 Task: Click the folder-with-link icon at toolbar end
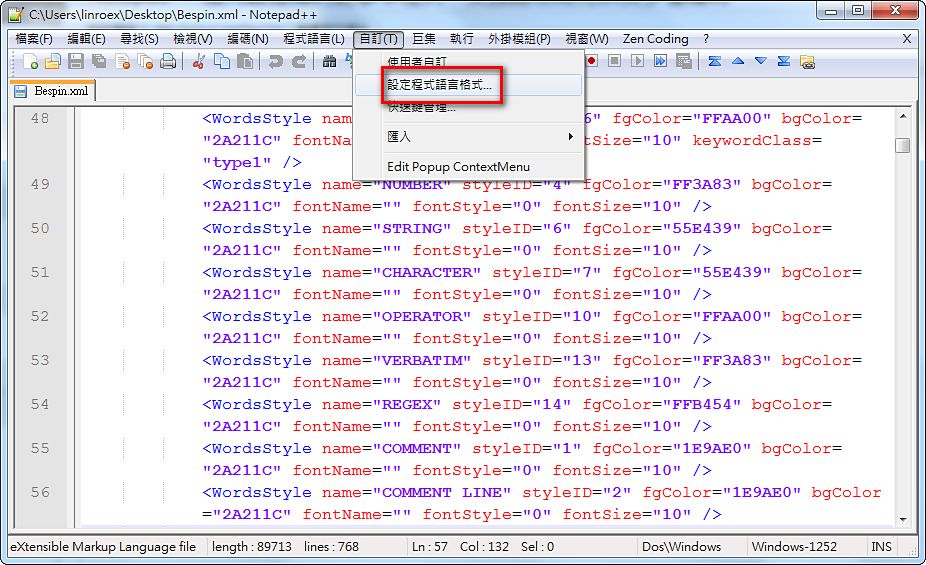807,61
